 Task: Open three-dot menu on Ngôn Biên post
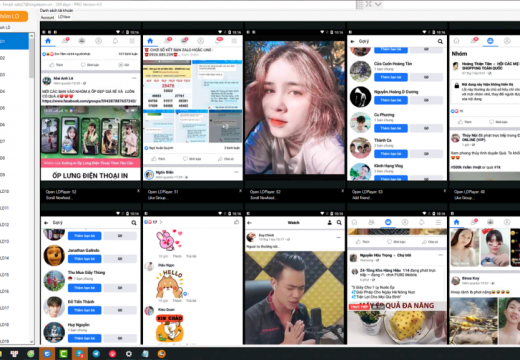pyautogui.click(x=236, y=172)
